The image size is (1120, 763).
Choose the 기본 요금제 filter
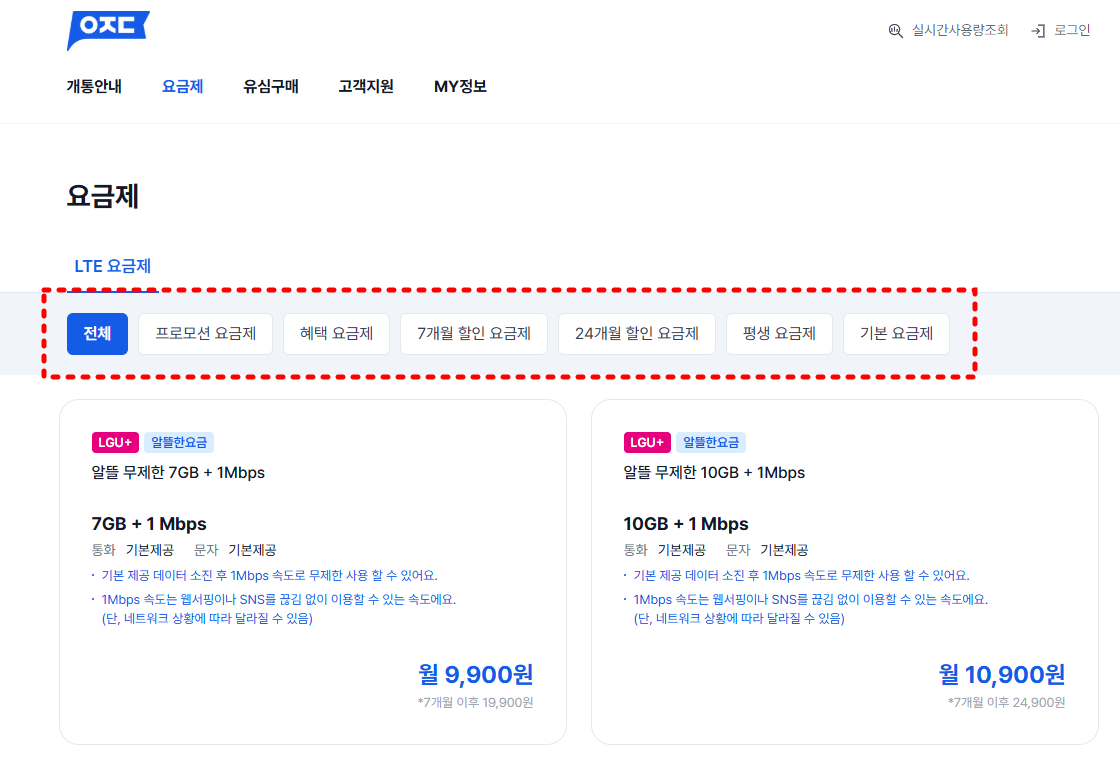896,334
